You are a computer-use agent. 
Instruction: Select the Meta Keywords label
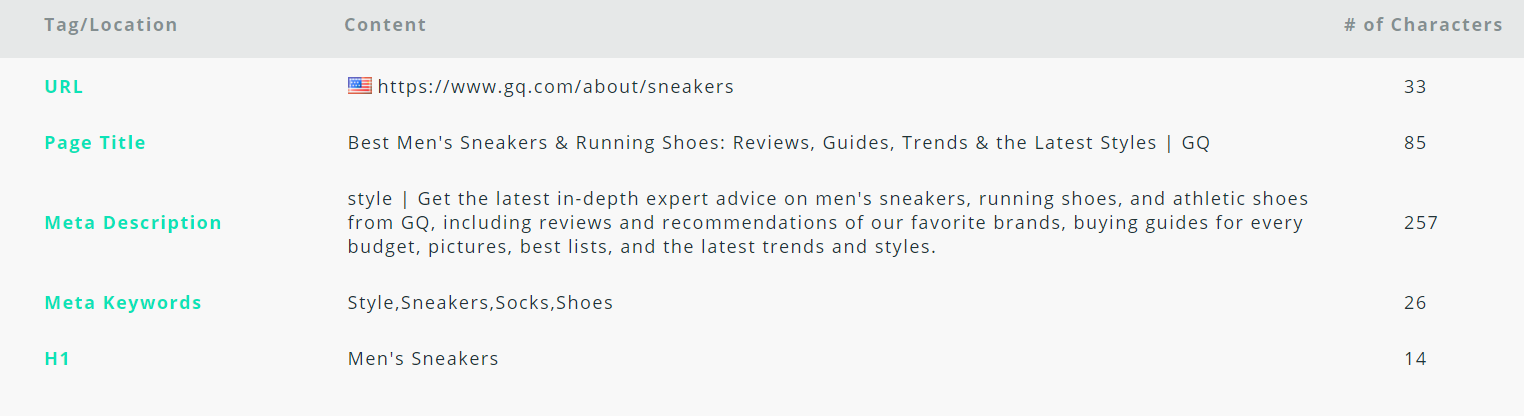pos(123,303)
